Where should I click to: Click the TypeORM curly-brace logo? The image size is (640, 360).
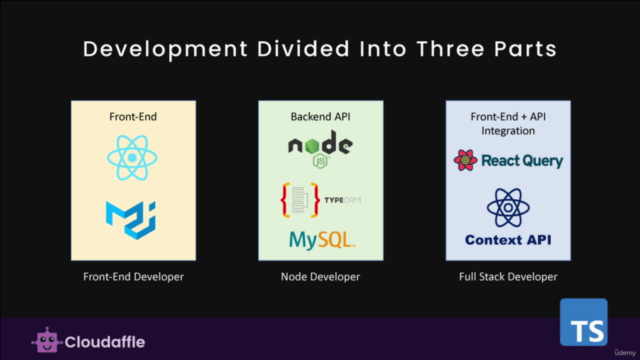click(x=300, y=200)
